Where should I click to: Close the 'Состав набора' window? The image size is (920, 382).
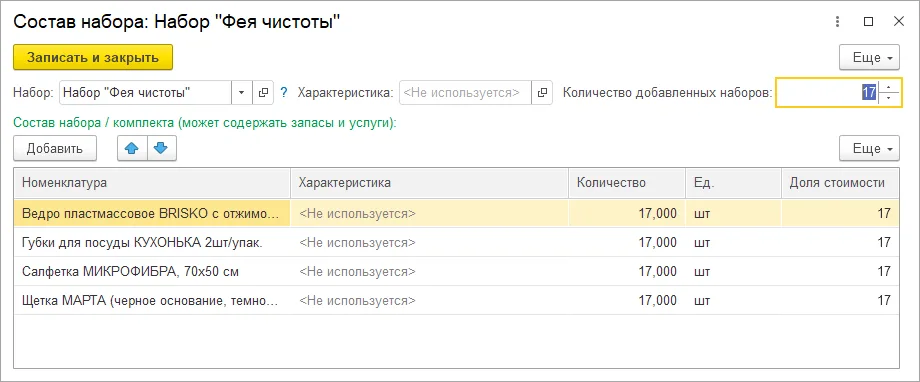(898, 22)
